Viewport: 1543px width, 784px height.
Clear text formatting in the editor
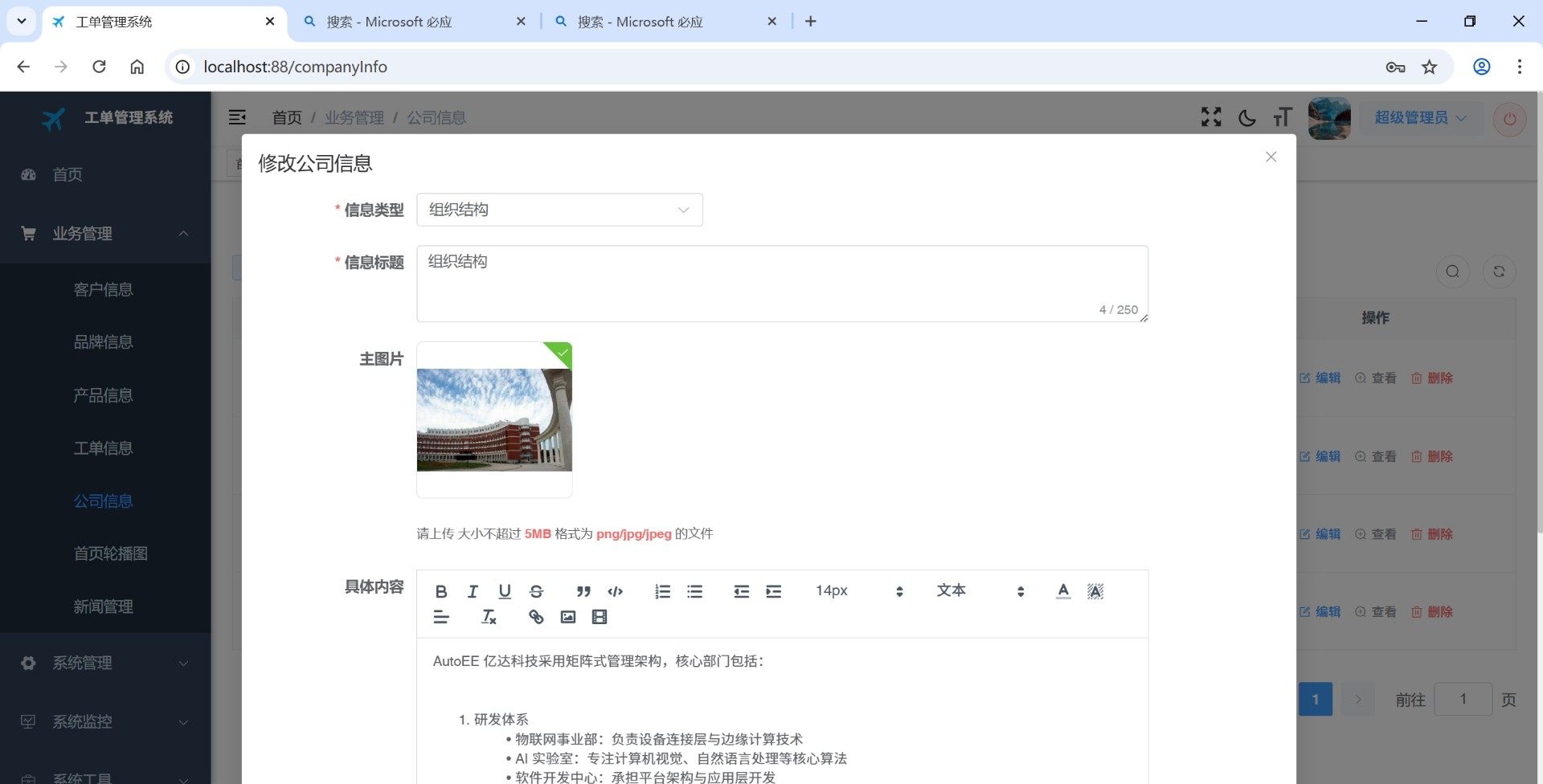click(x=489, y=617)
